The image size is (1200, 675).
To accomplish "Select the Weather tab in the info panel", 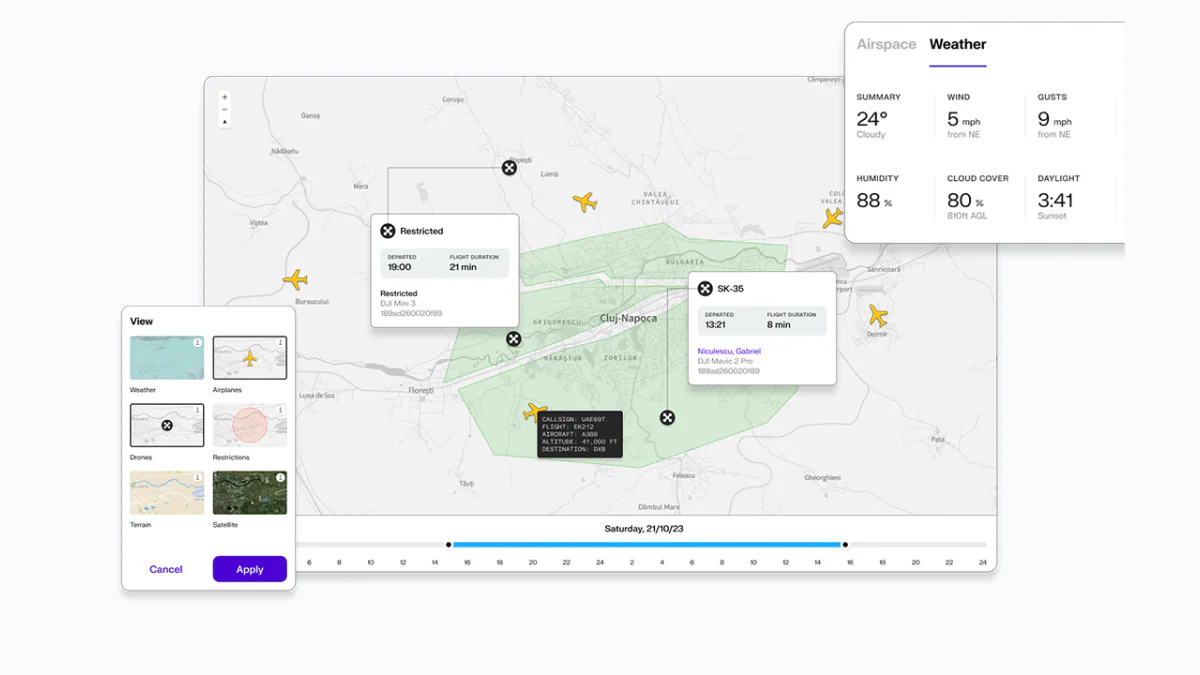I will click(x=957, y=44).
